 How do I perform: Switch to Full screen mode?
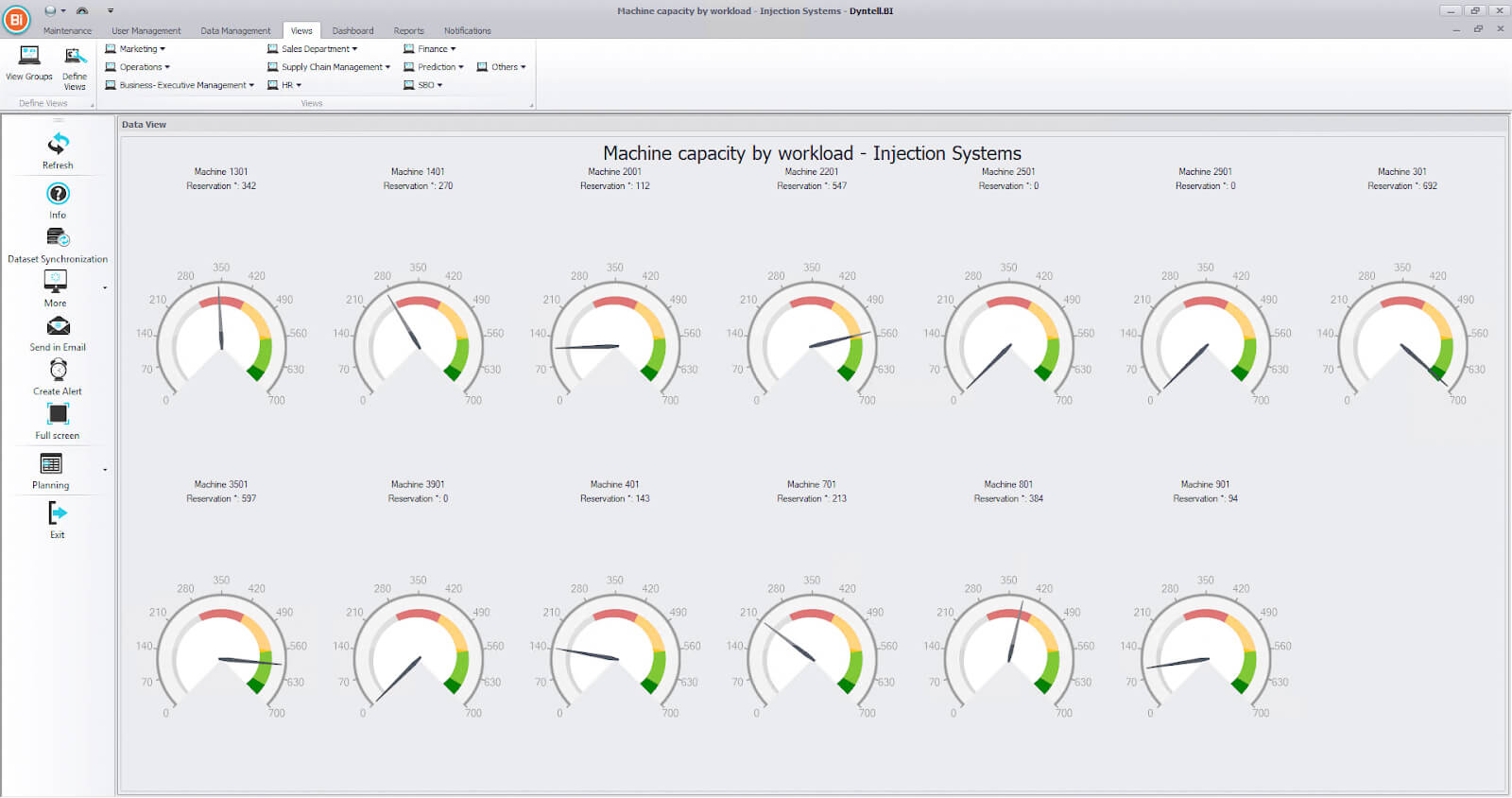coord(58,415)
